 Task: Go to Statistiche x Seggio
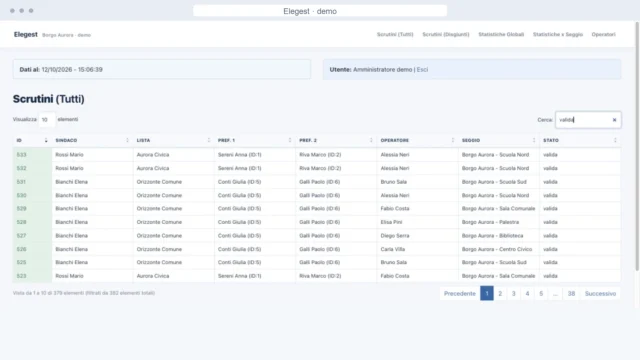tap(558, 35)
